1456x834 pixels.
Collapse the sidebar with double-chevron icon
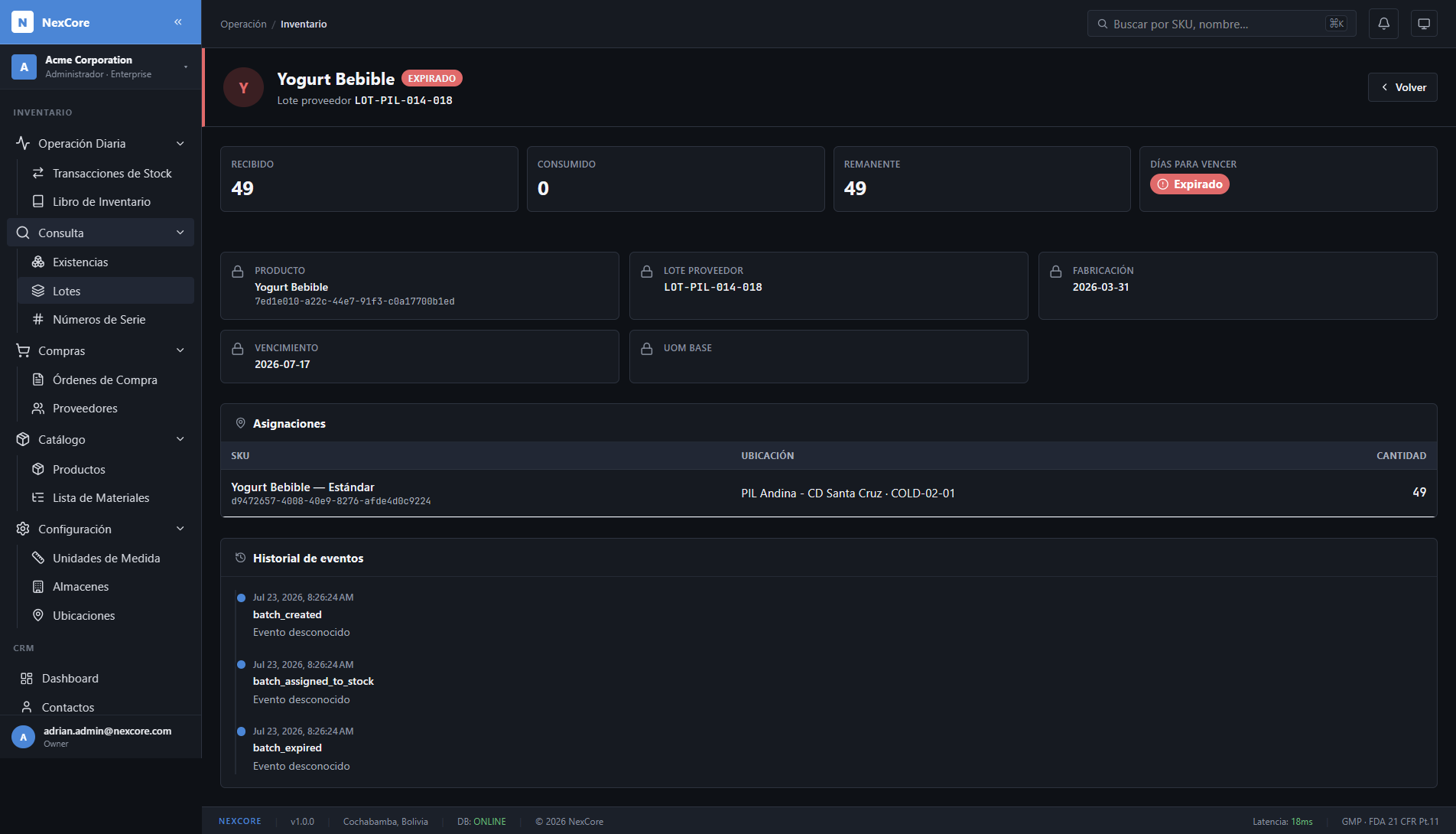point(178,22)
